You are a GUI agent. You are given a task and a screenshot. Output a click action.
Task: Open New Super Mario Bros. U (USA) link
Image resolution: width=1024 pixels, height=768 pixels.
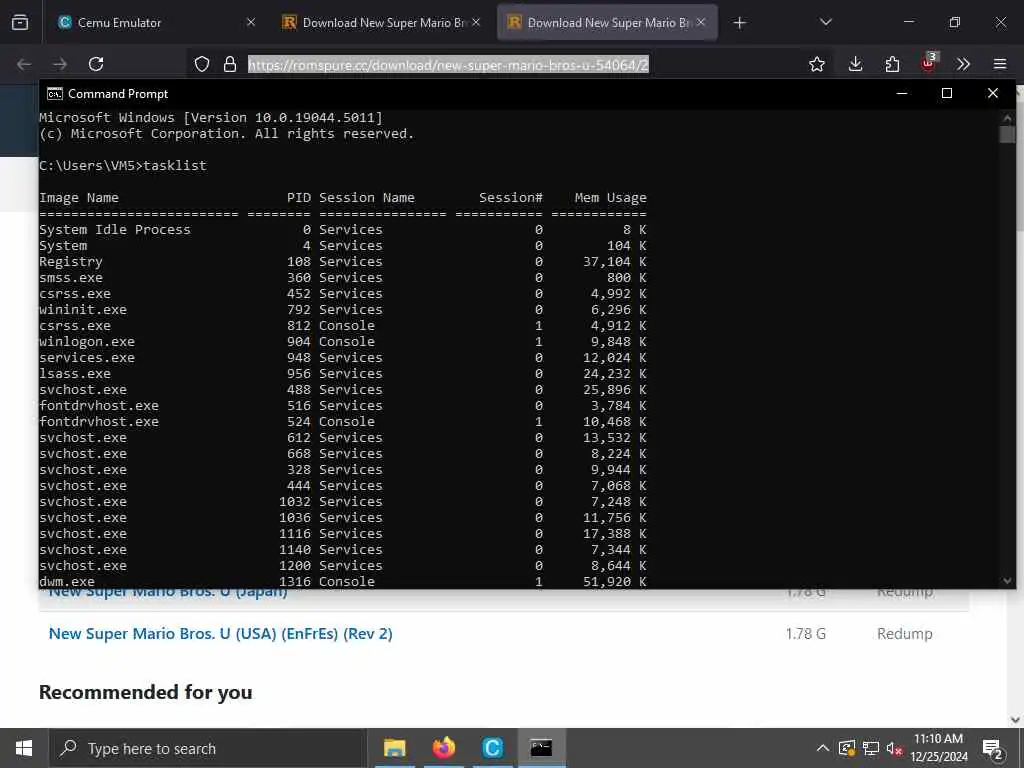221,633
